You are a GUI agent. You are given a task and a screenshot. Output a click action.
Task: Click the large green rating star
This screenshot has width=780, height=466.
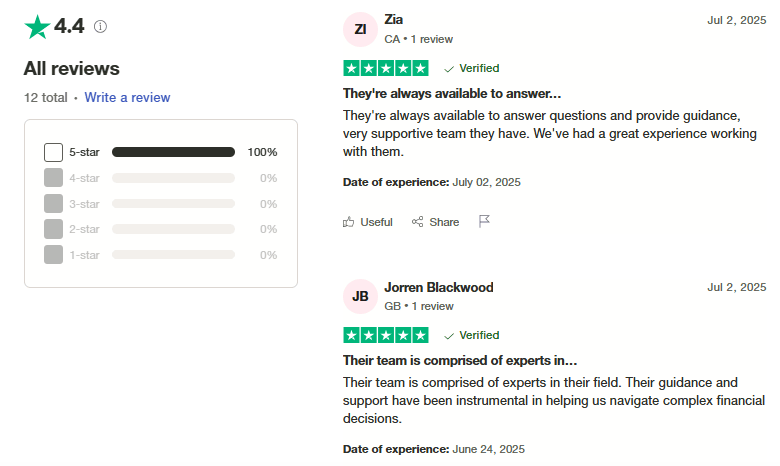[37, 27]
